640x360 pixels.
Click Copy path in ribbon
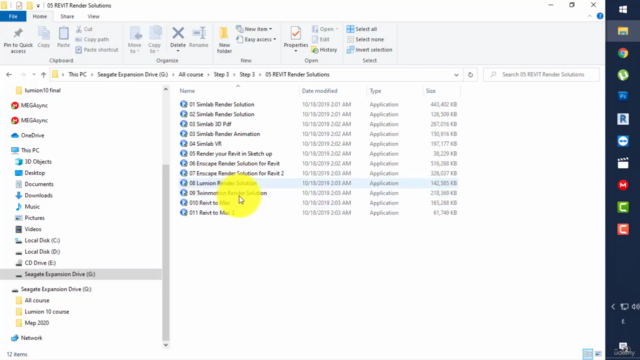click(x=92, y=39)
